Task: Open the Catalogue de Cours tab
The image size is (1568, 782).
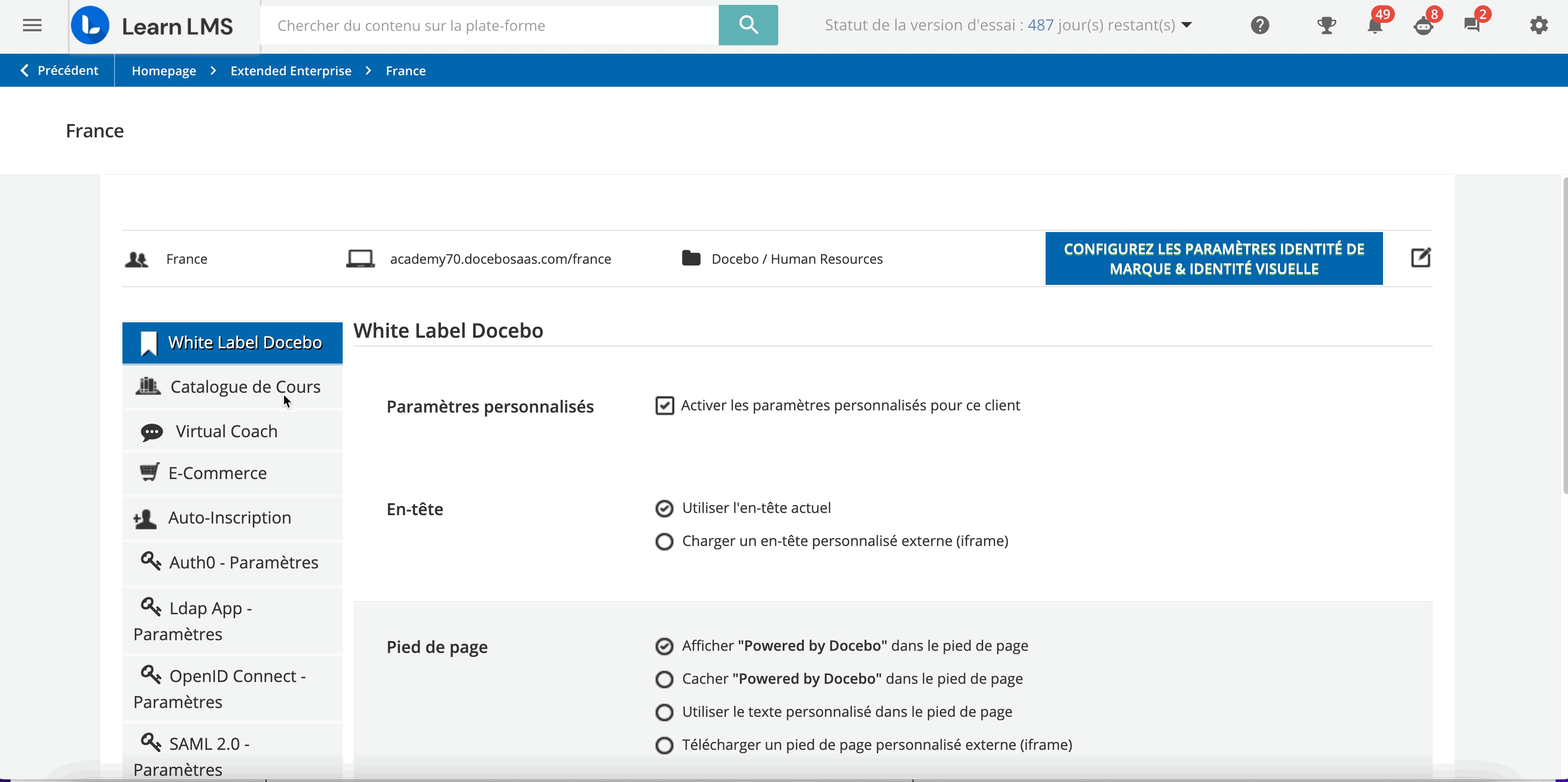Action: point(233,387)
